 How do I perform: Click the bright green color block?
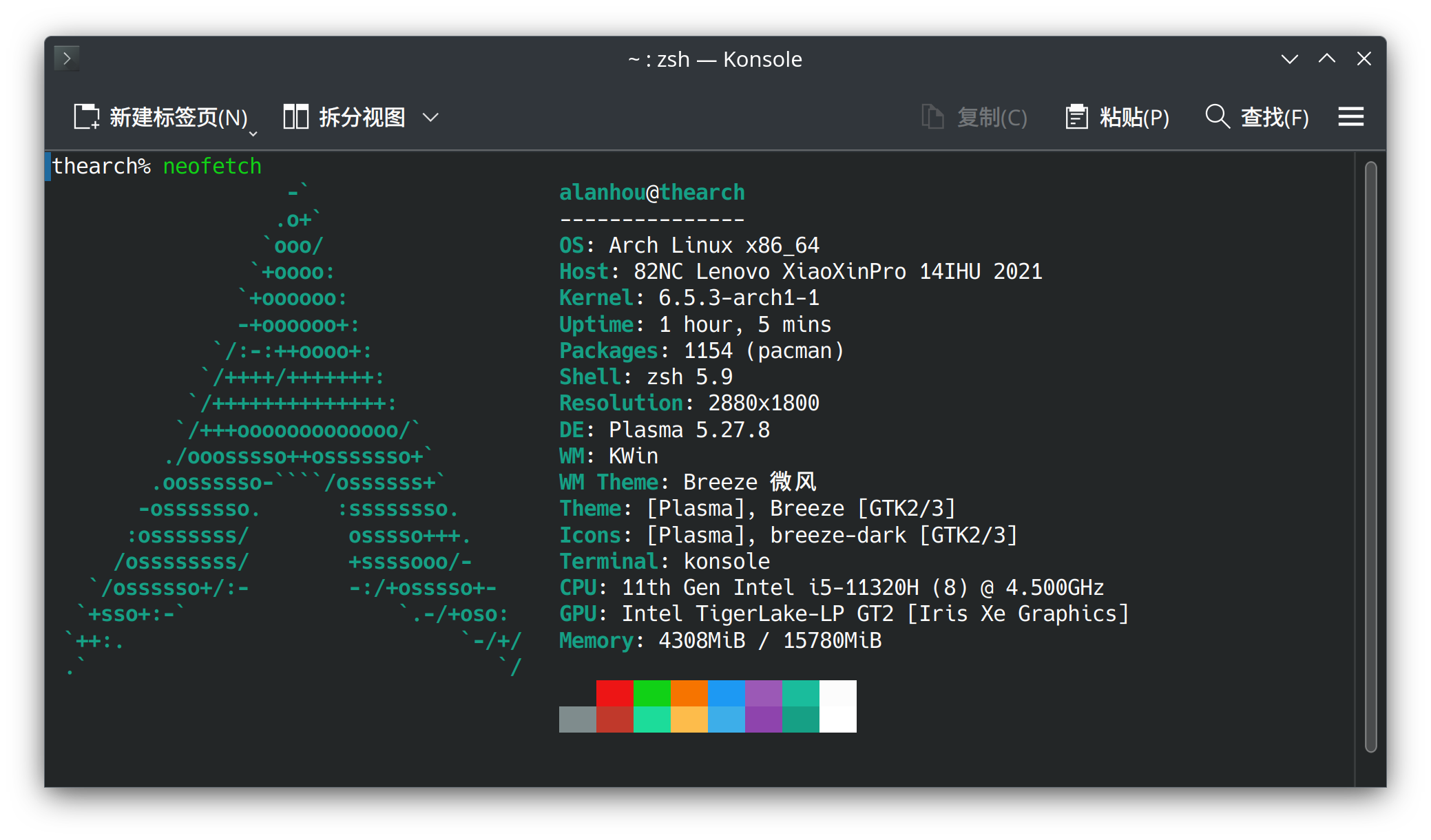point(652,693)
